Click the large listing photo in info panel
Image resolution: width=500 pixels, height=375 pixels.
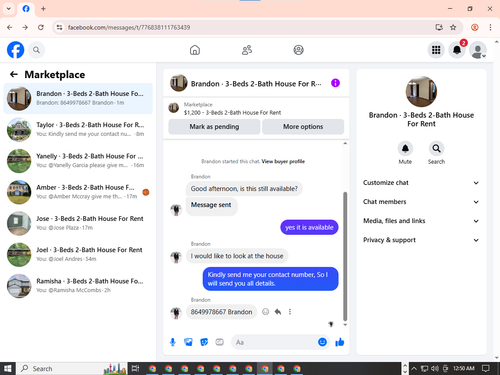pyautogui.click(x=421, y=92)
